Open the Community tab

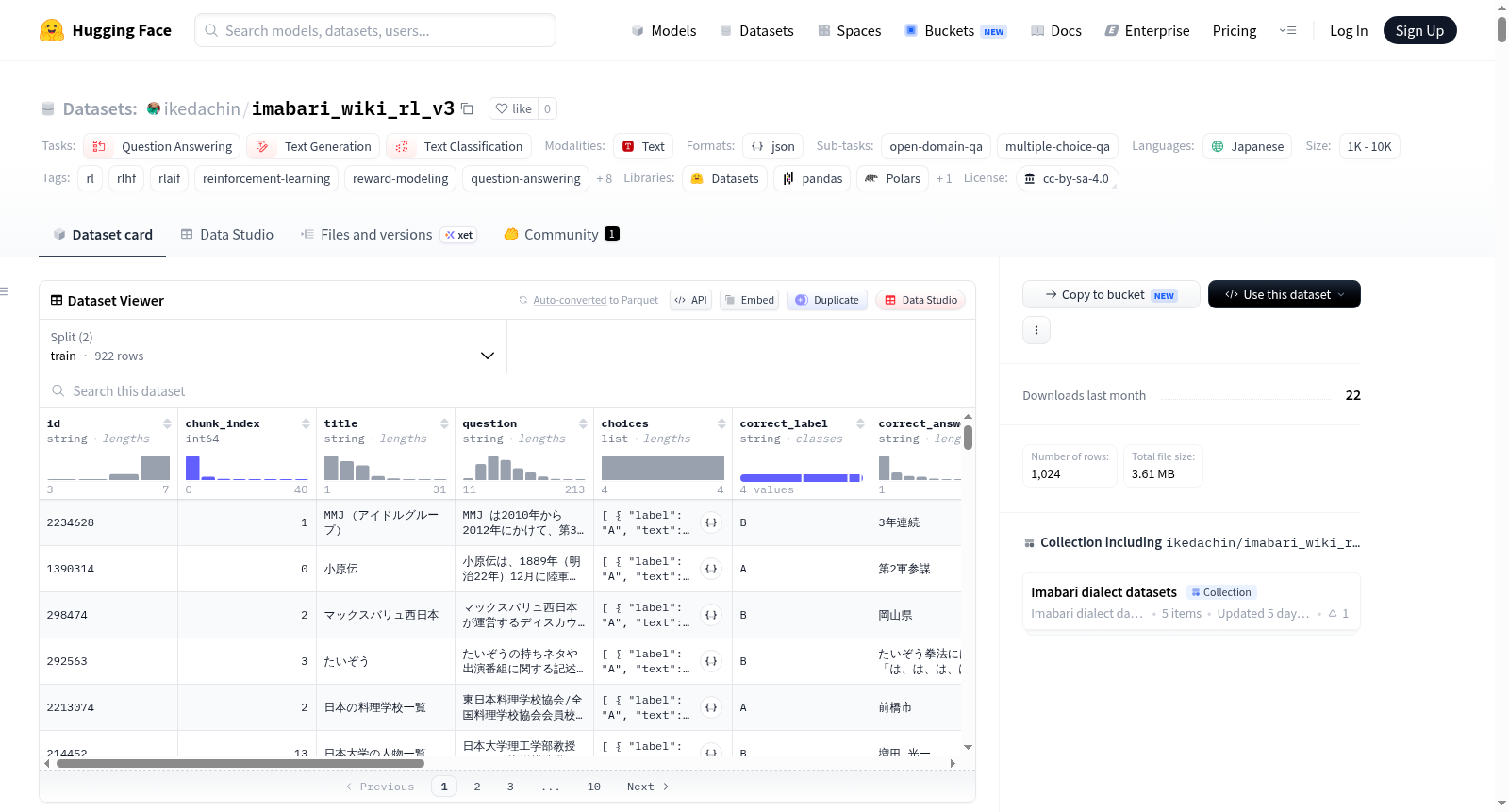[561, 235]
